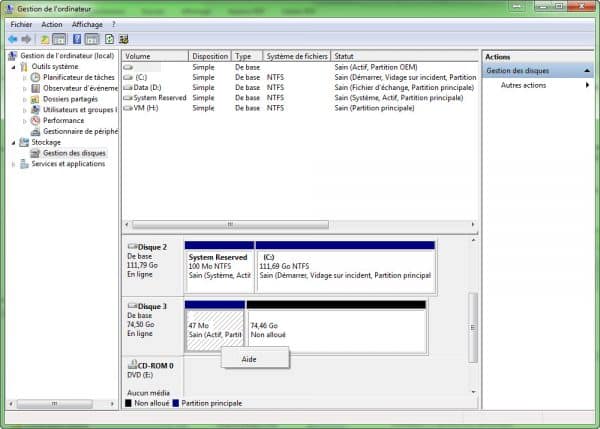Click the Forward arrow toolbar icon
This screenshot has width=600, height=429.
26,38
